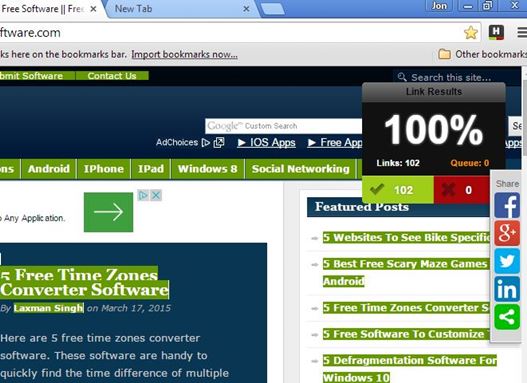The image size is (527, 383).
Task: Open the link checker extension icon
Action: click(x=496, y=33)
